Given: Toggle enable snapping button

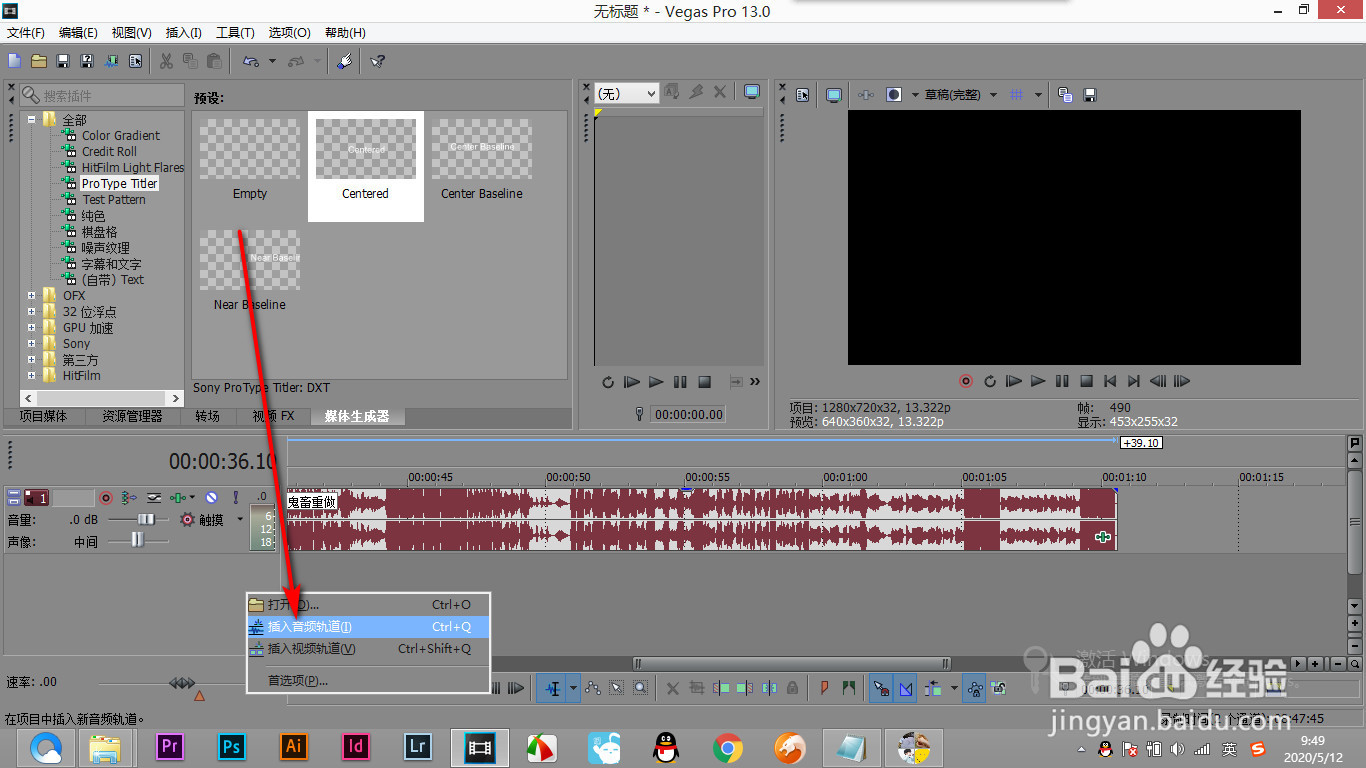Looking at the screenshot, I should tap(880, 688).
